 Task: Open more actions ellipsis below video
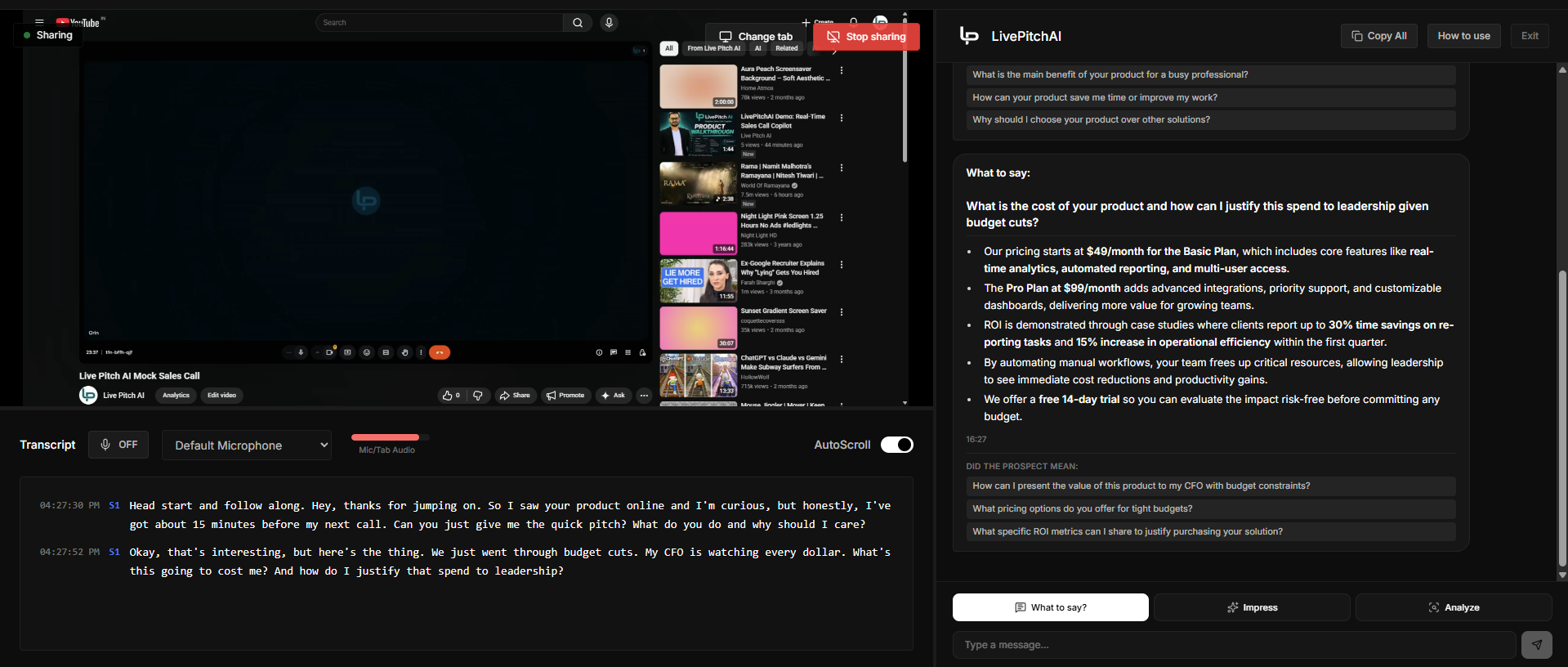pyautogui.click(x=644, y=396)
